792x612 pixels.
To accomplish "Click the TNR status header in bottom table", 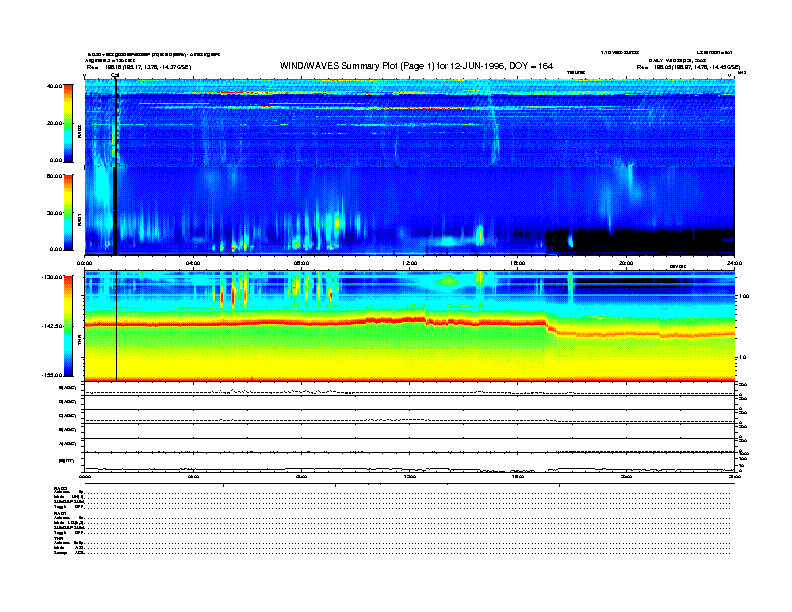I will (x=58, y=538).
